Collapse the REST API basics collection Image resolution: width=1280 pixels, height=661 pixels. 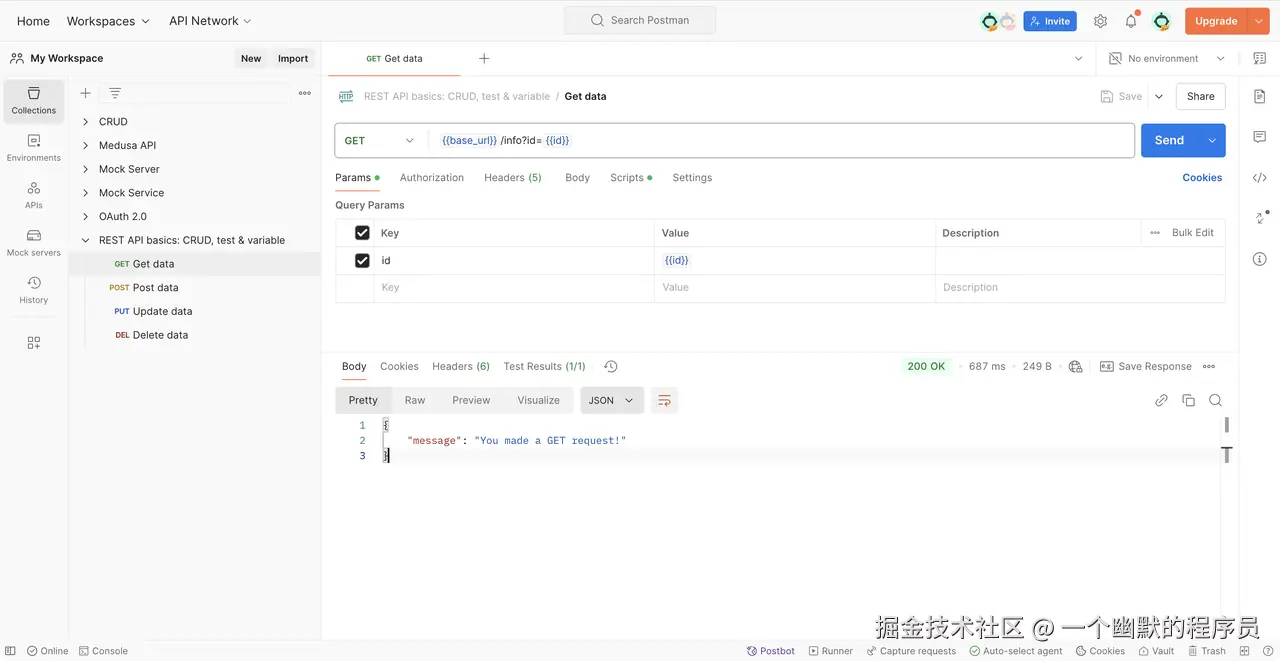click(85, 241)
